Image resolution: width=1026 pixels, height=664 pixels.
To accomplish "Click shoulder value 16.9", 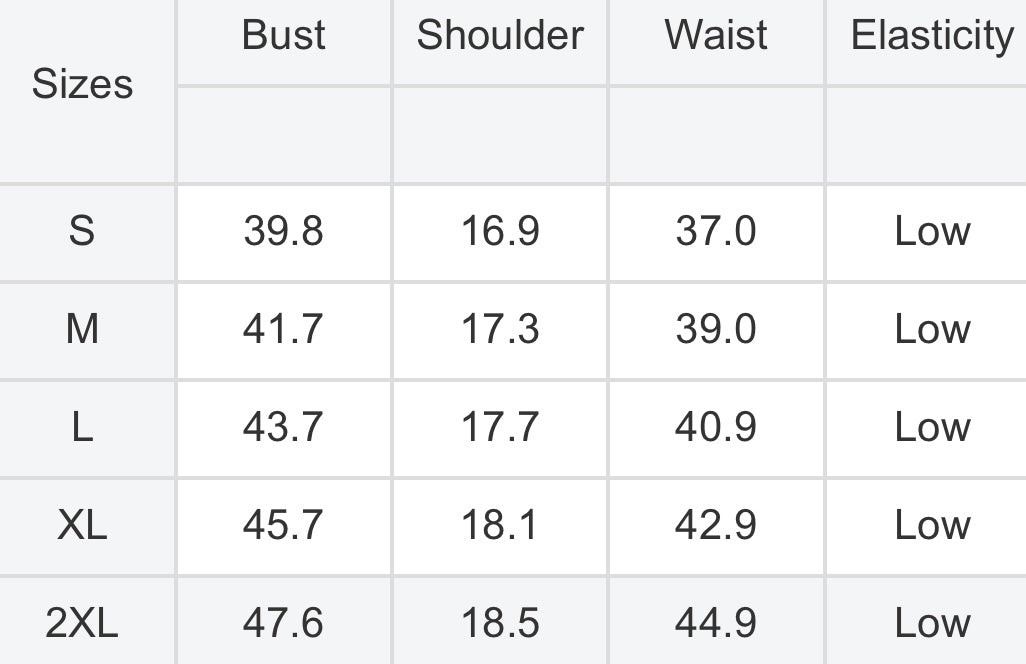I will [500, 231].
